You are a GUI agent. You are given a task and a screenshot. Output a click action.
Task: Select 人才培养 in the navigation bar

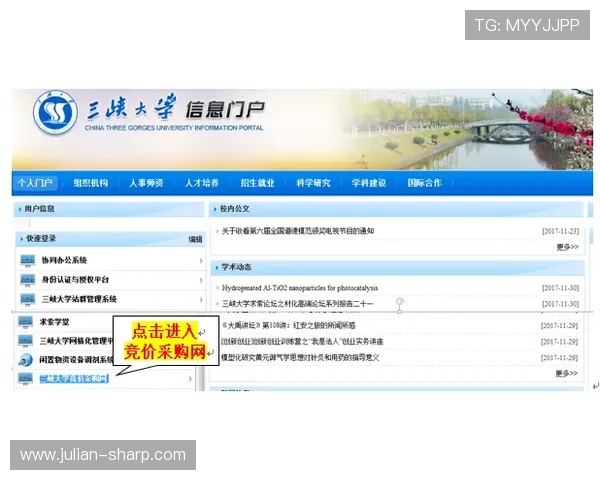tap(202, 183)
